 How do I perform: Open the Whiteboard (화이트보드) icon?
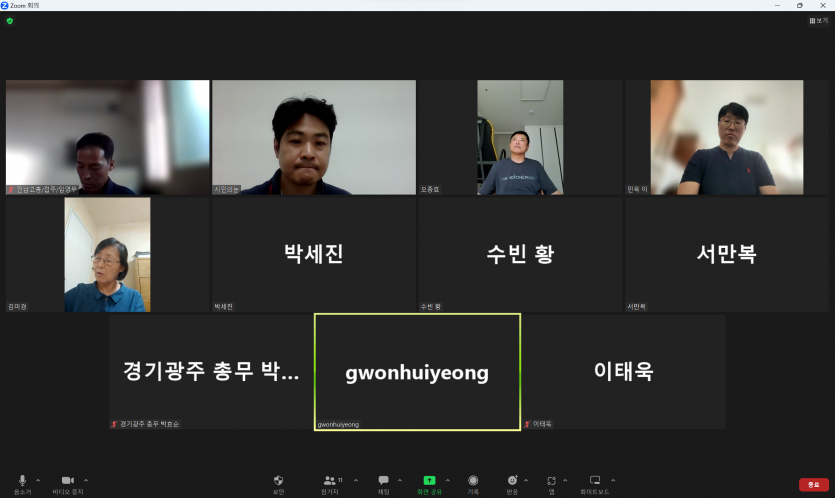595,481
